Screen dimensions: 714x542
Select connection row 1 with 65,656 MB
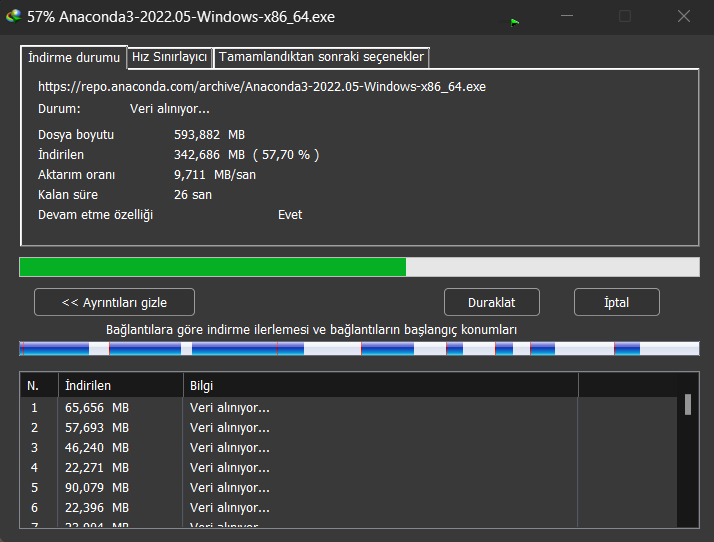(x=348, y=408)
